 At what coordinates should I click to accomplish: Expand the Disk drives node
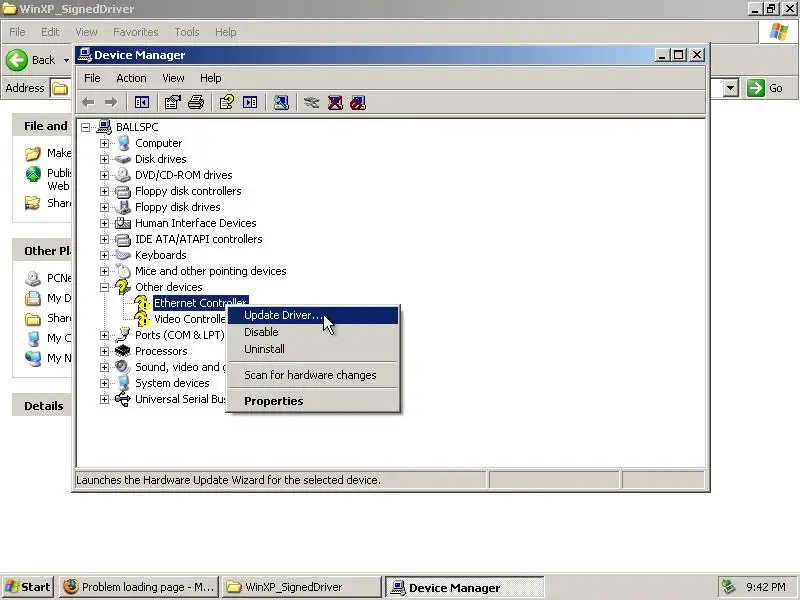click(x=105, y=159)
